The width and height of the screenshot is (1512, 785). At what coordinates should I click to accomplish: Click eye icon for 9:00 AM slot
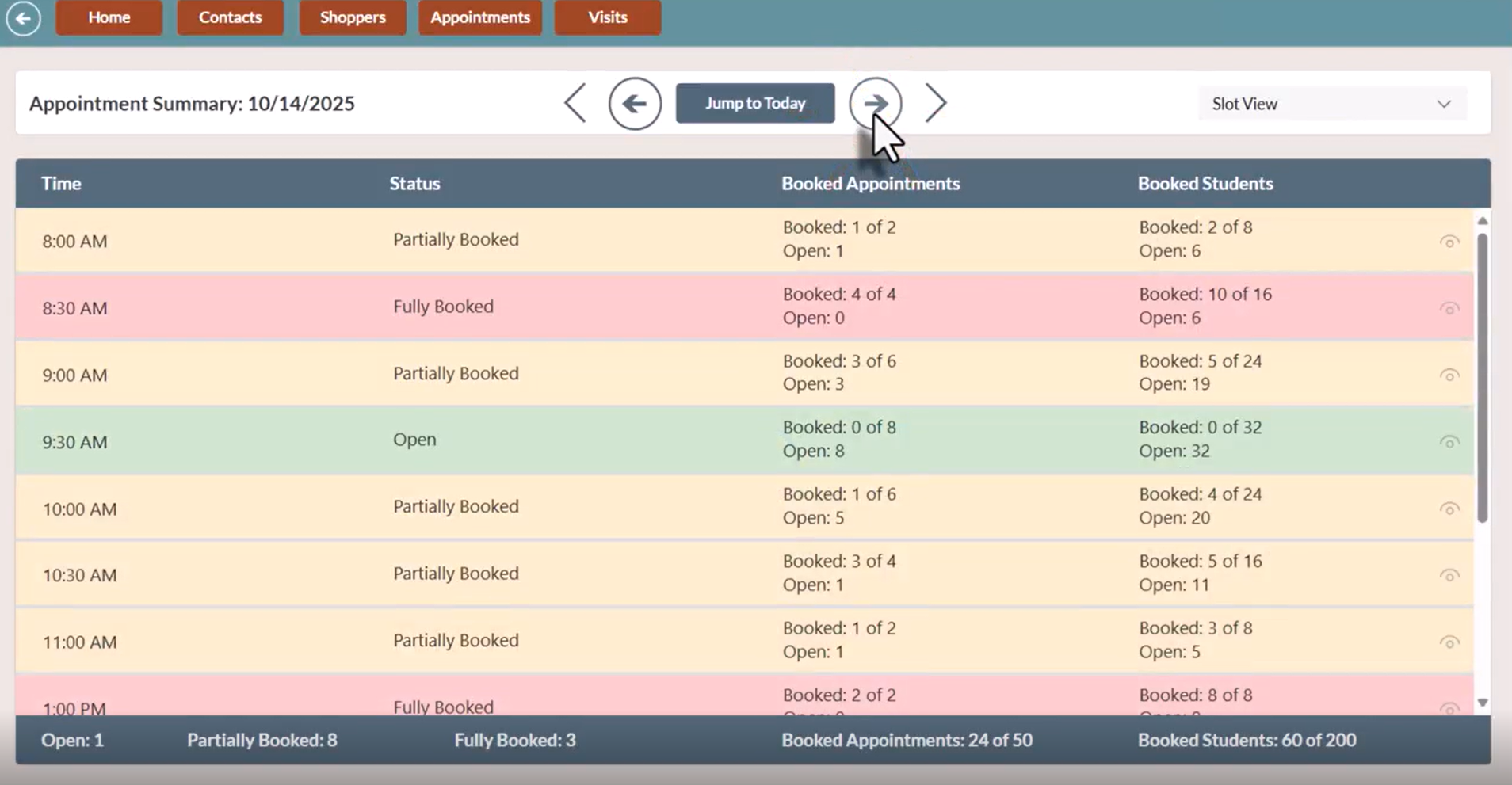[x=1449, y=375]
